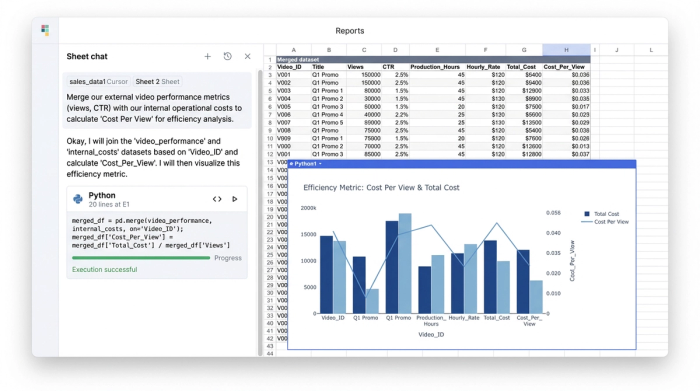This screenshot has height=391, width=700.
Task: Start a new chat with plus icon
Action: (208, 56)
